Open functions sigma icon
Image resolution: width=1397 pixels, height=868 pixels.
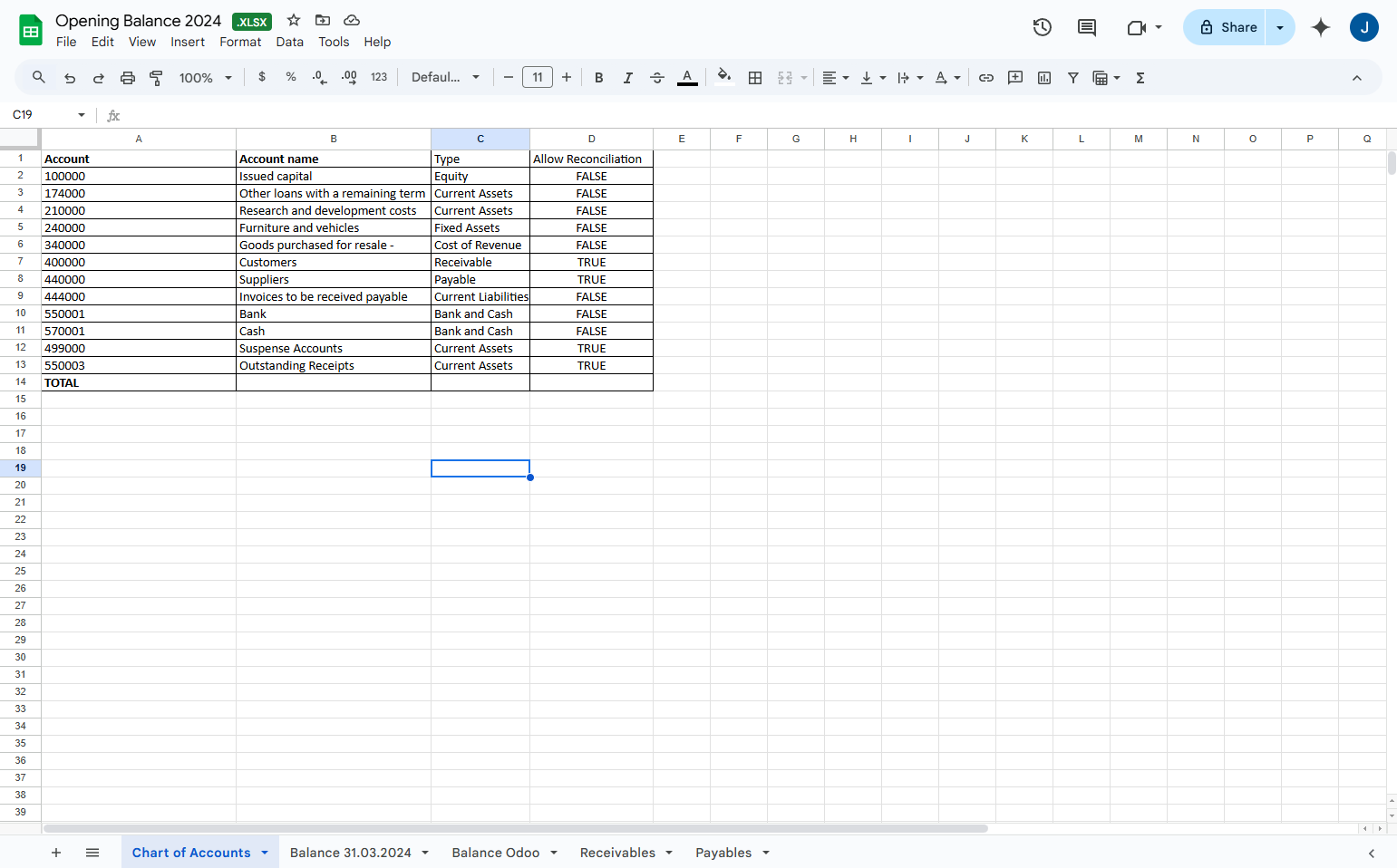tap(1140, 78)
